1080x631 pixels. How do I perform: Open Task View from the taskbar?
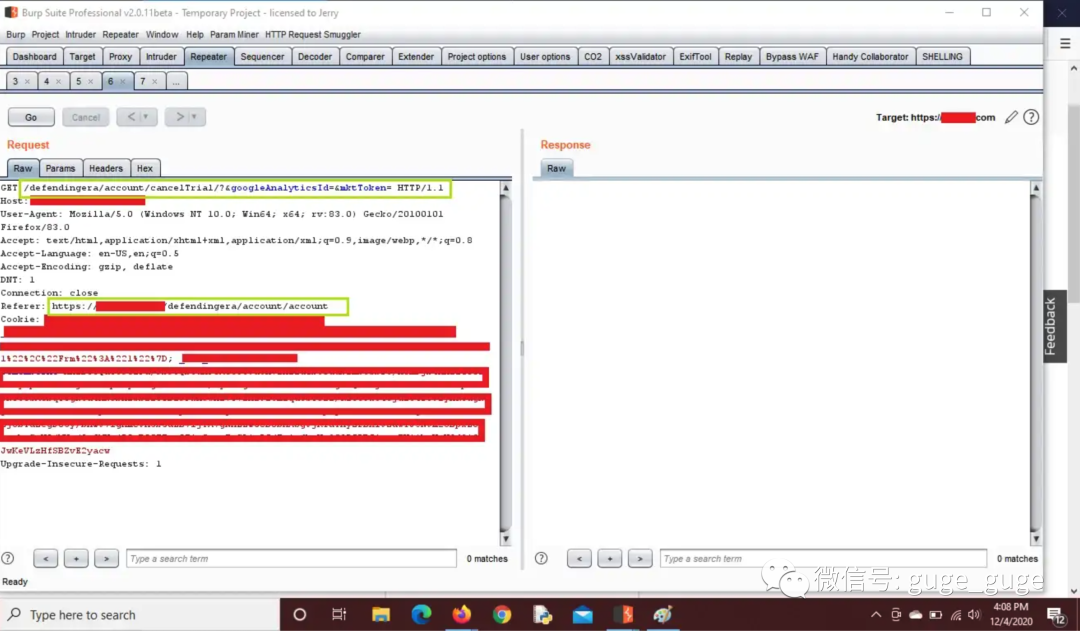339,614
